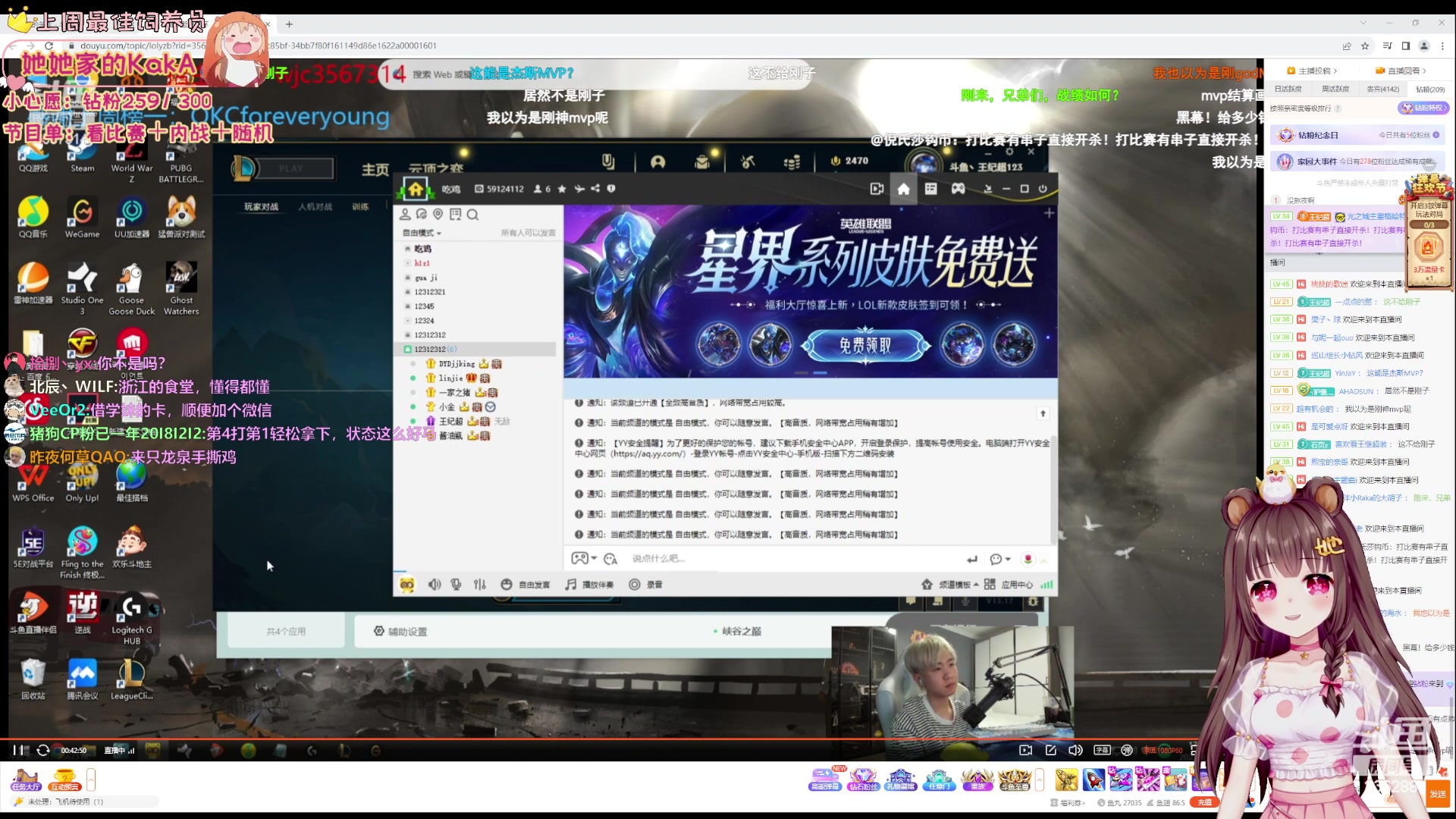Toggle 录音 recording in YY bottom bar
The image size is (1456, 819).
pyautogui.click(x=646, y=585)
